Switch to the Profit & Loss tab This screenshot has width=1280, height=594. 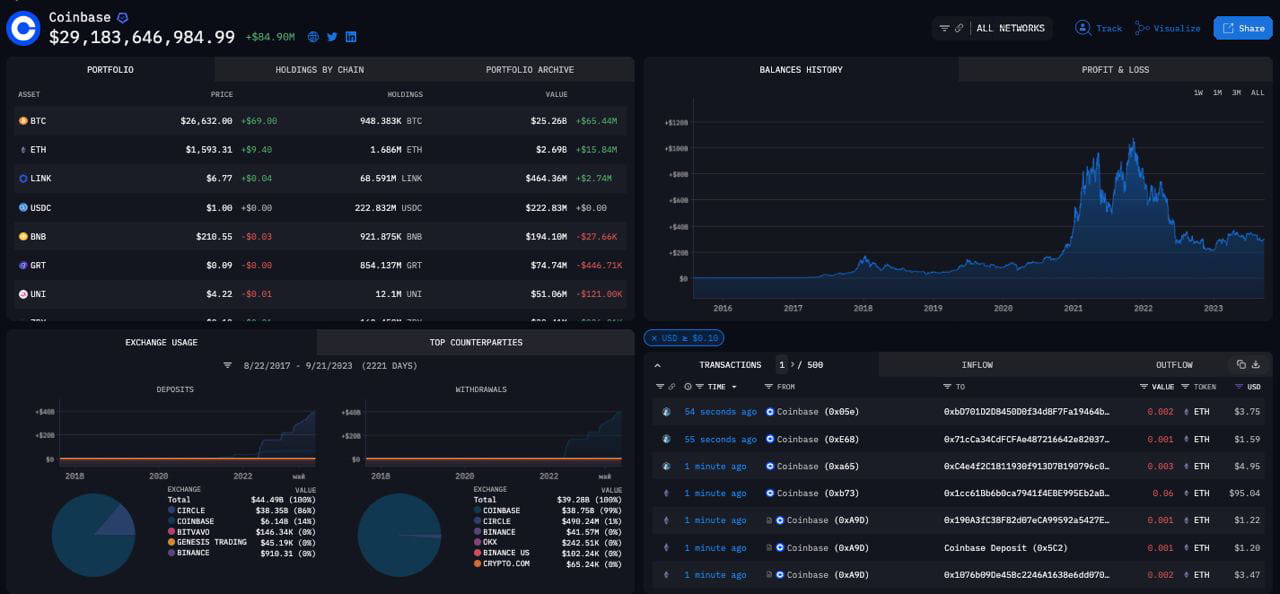point(1115,70)
